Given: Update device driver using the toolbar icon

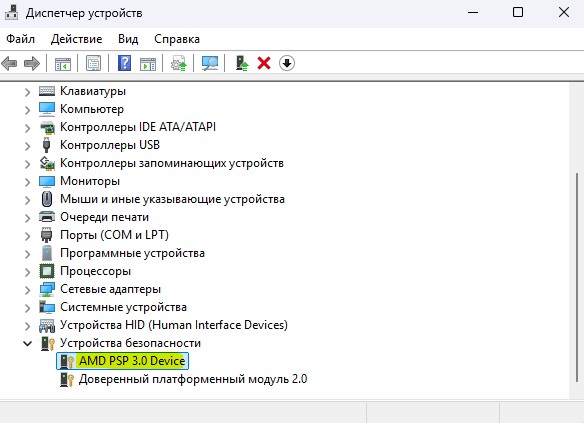Looking at the screenshot, I should (179, 63).
